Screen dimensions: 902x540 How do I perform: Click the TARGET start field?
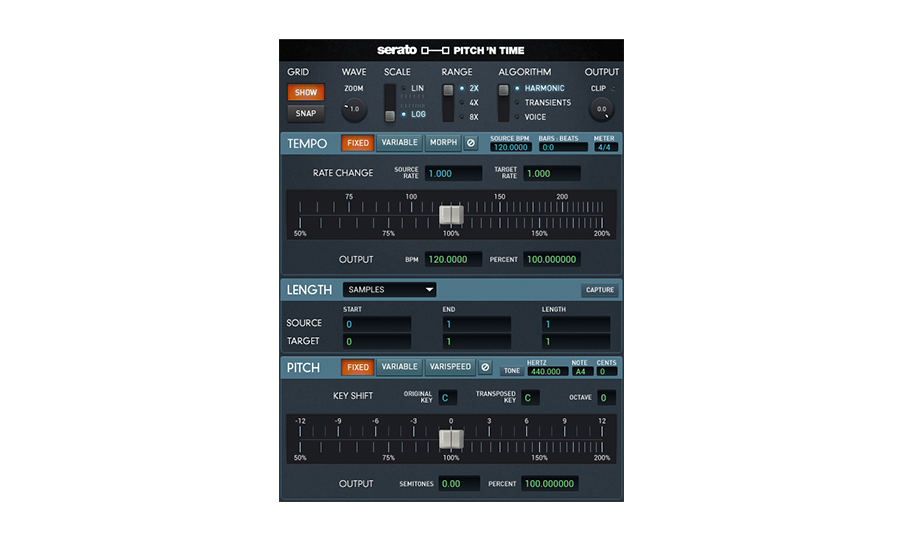click(377, 341)
